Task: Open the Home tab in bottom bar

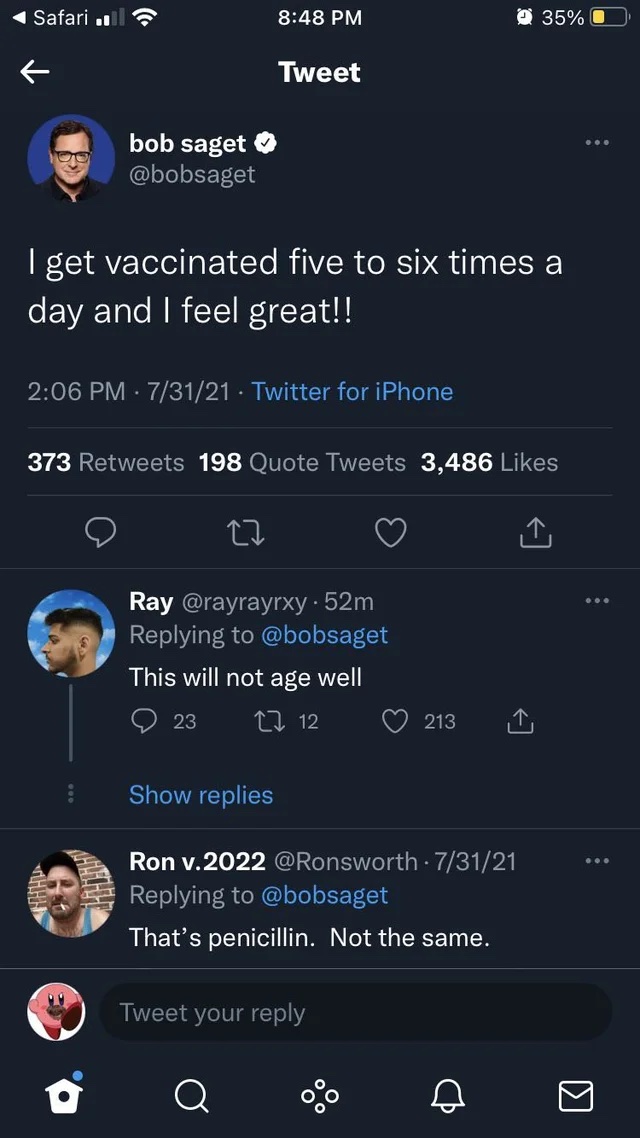Action: point(62,1095)
